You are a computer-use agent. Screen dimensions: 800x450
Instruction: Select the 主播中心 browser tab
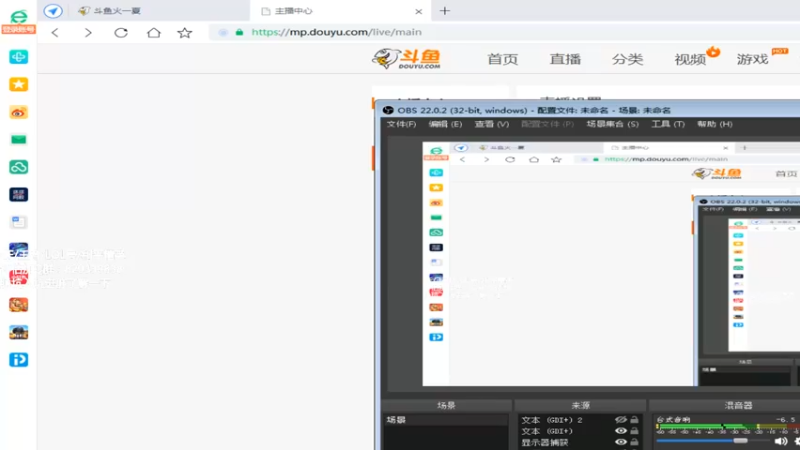click(x=341, y=11)
